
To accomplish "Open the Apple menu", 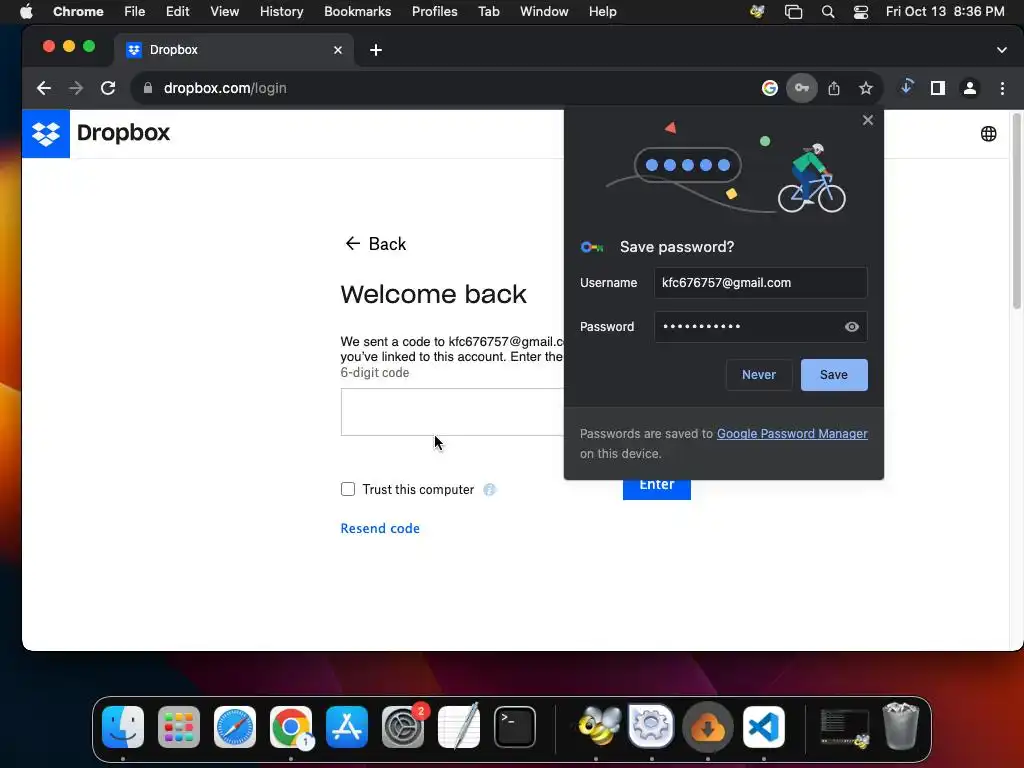I will pyautogui.click(x=26, y=12).
